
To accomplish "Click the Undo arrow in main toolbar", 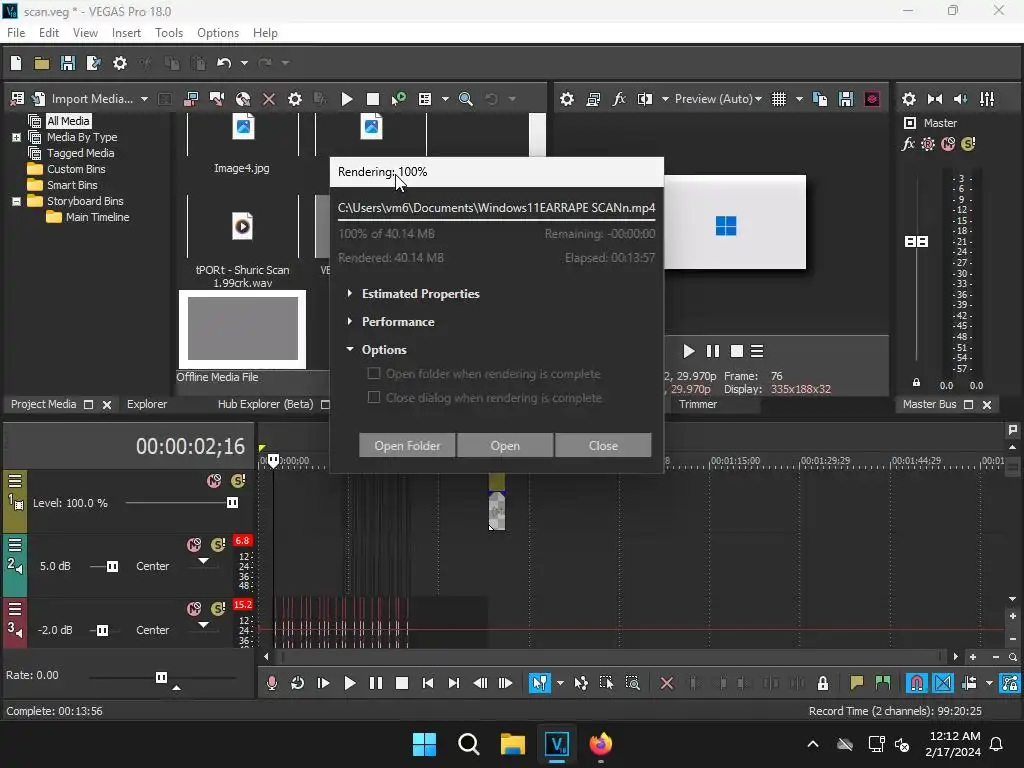I will point(224,63).
